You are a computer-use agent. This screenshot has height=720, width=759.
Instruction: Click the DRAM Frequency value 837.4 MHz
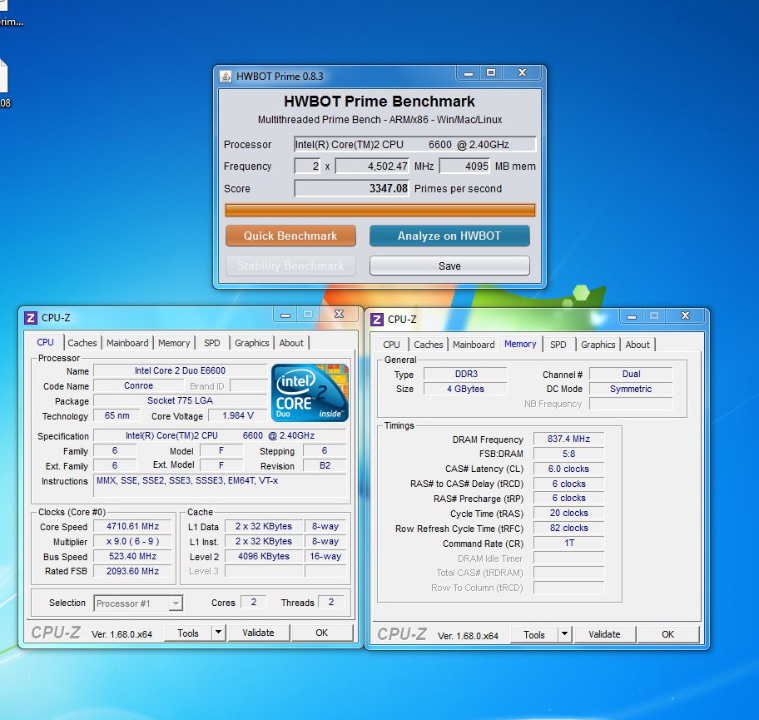point(569,439)
